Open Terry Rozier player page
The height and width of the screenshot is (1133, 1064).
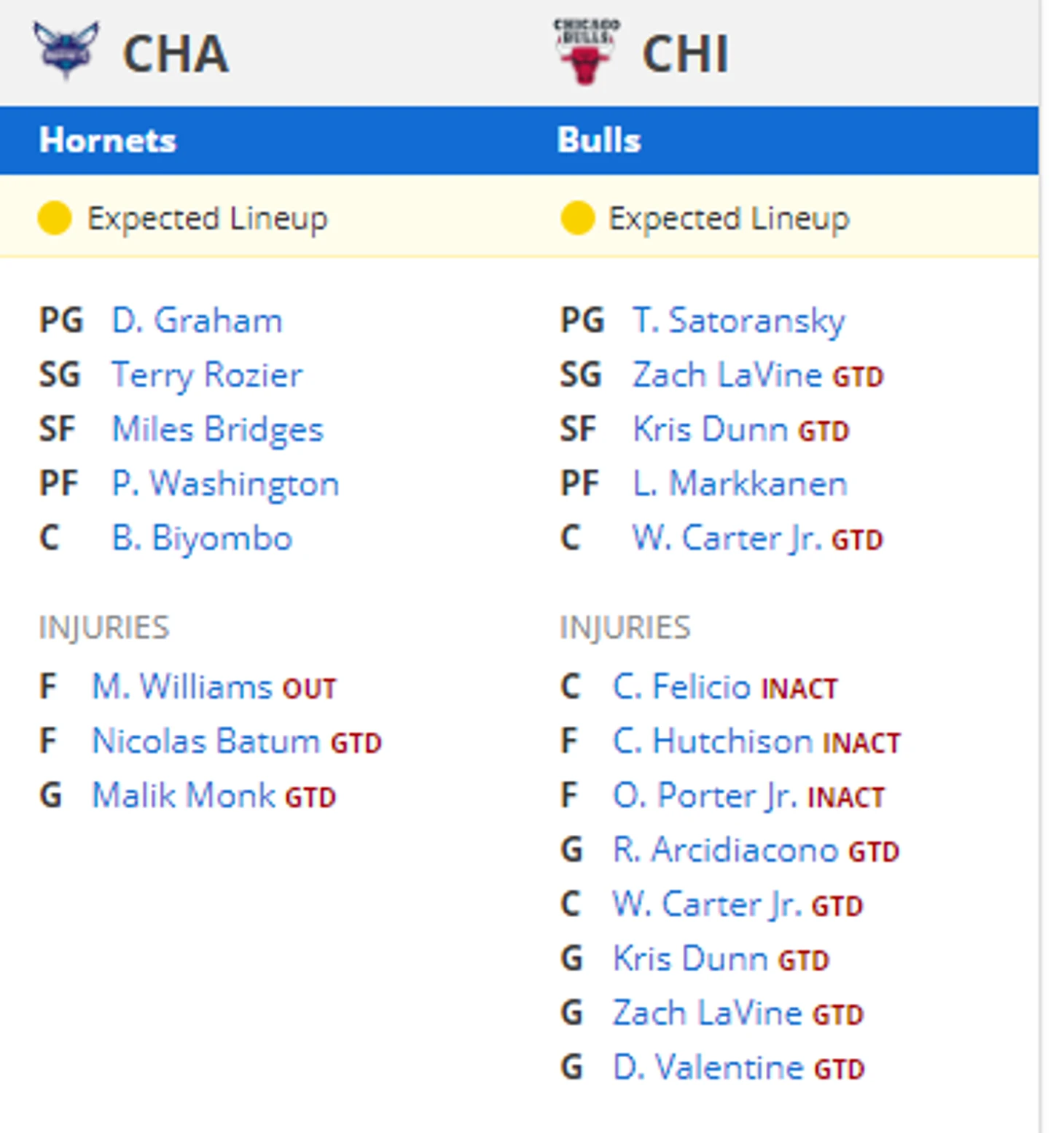(207, 375)
